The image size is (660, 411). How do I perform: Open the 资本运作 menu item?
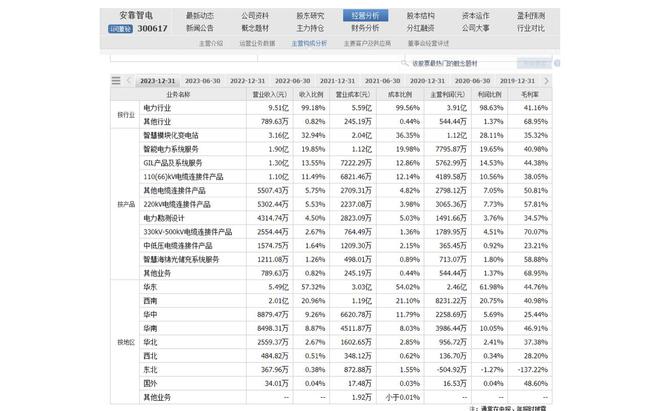(476, 16)
